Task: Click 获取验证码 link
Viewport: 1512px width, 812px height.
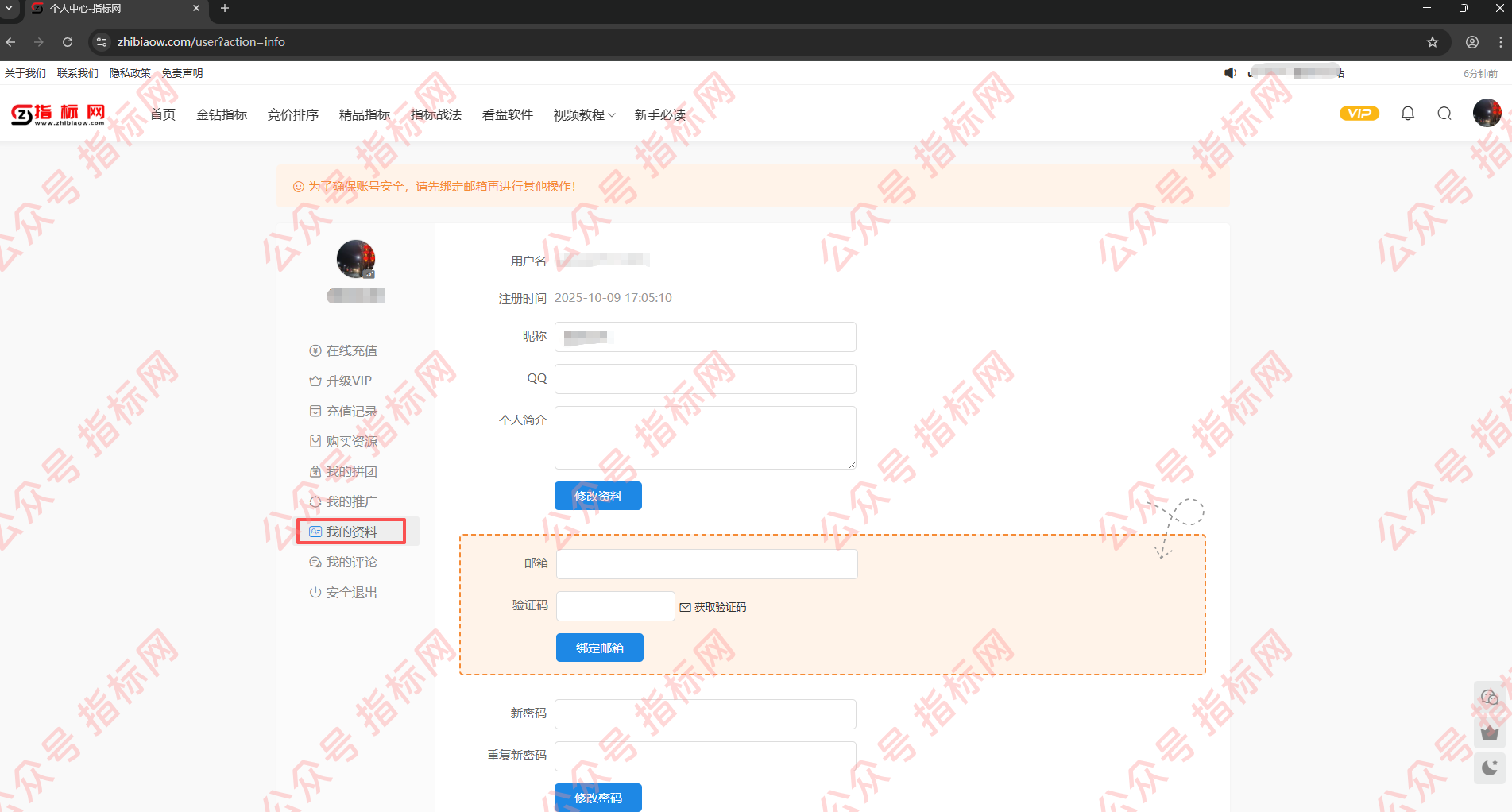Action: (x=713, y=607)
